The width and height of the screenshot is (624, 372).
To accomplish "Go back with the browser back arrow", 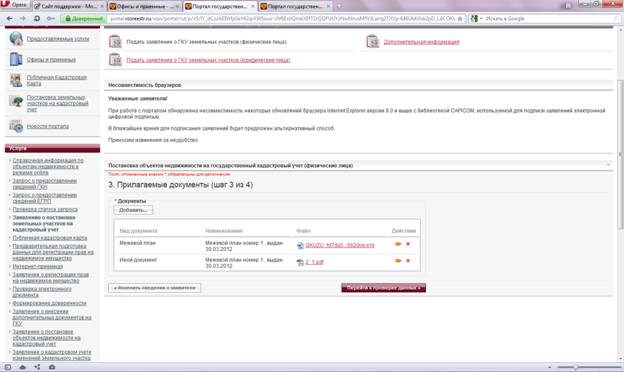I will [9, 19].
